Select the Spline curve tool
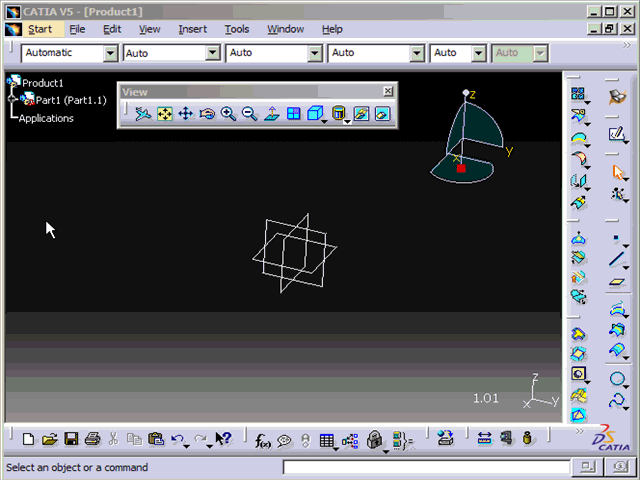 pos(617,400)
